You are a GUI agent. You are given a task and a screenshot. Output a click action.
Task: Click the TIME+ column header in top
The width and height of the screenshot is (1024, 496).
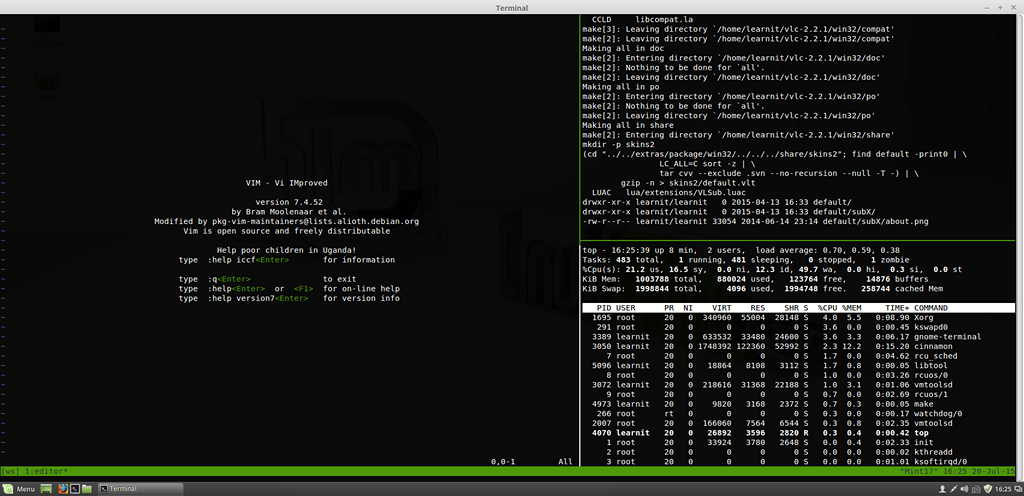coord(897,307)
